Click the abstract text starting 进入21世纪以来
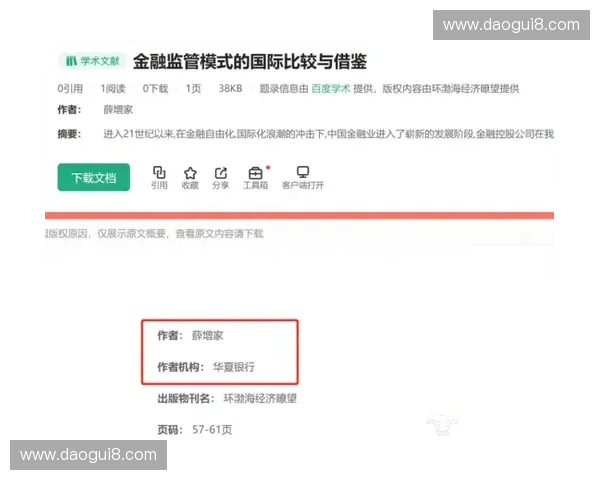This screenshot has width=600, height=480. tap(329, 134)
